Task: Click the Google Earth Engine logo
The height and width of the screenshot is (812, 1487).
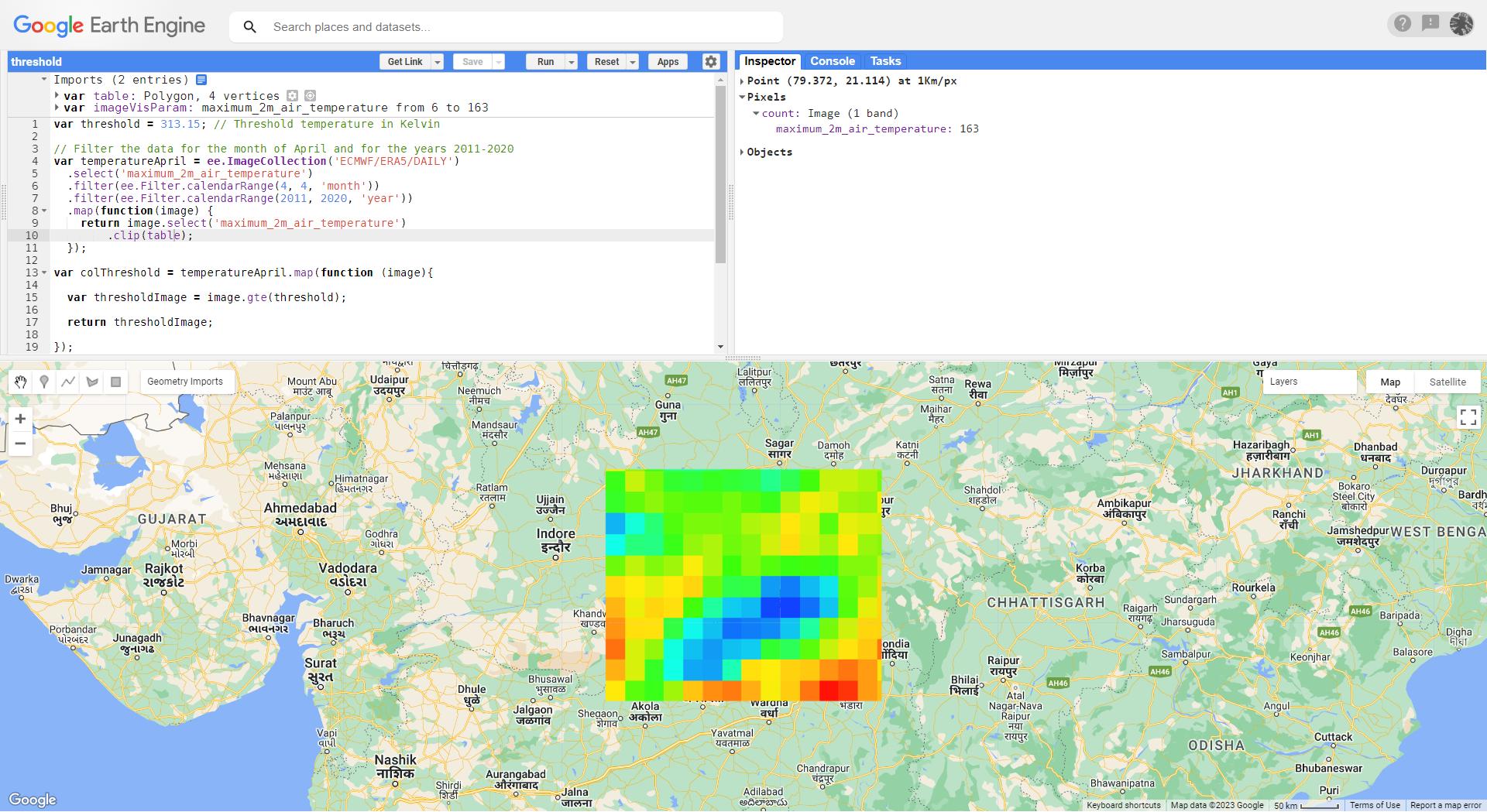Action: (109, 26)
